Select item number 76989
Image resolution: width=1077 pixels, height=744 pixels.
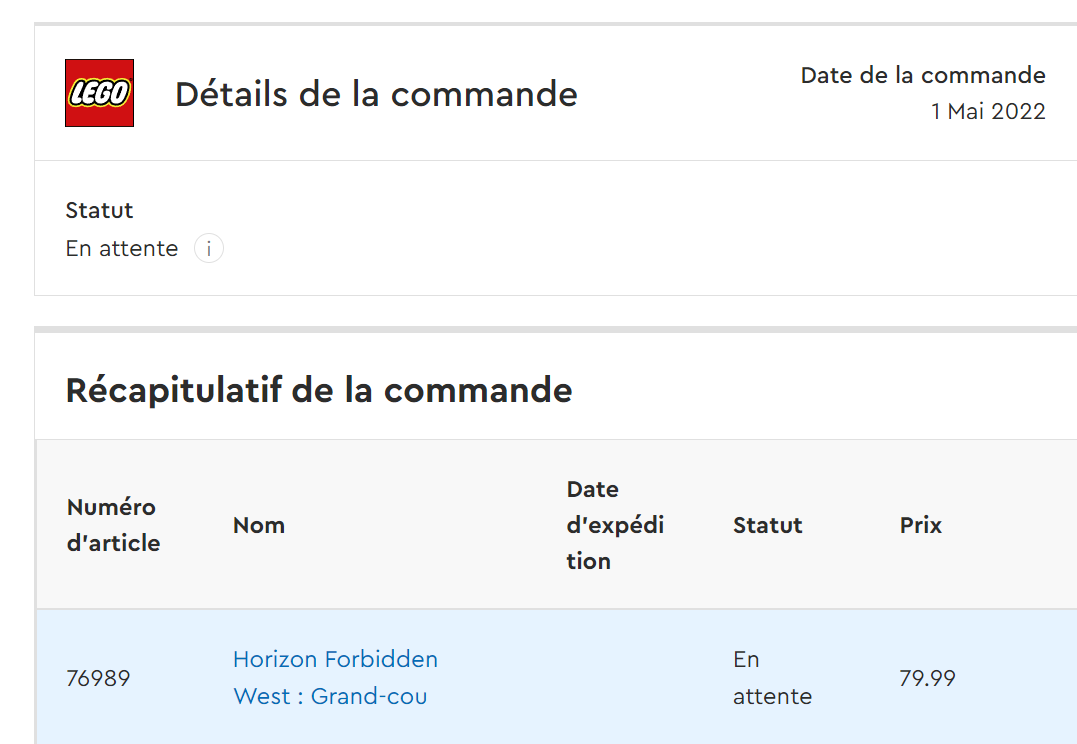[x=98, y=678]
